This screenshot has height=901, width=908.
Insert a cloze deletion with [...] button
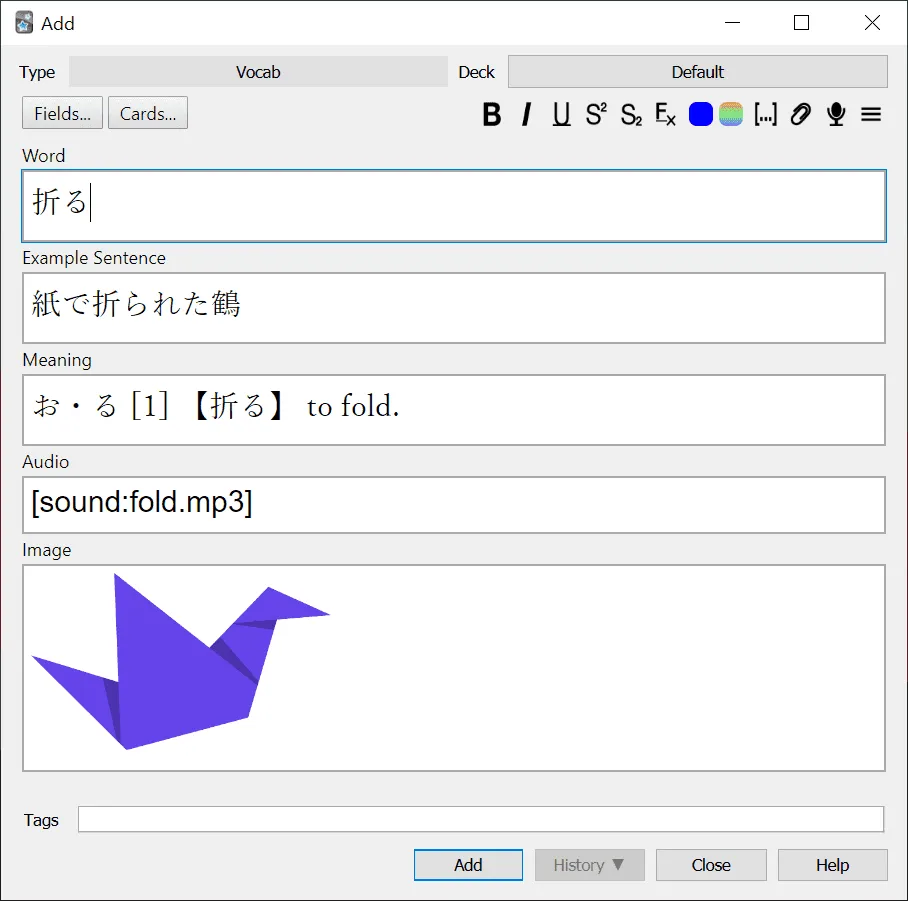coord(766,114)
